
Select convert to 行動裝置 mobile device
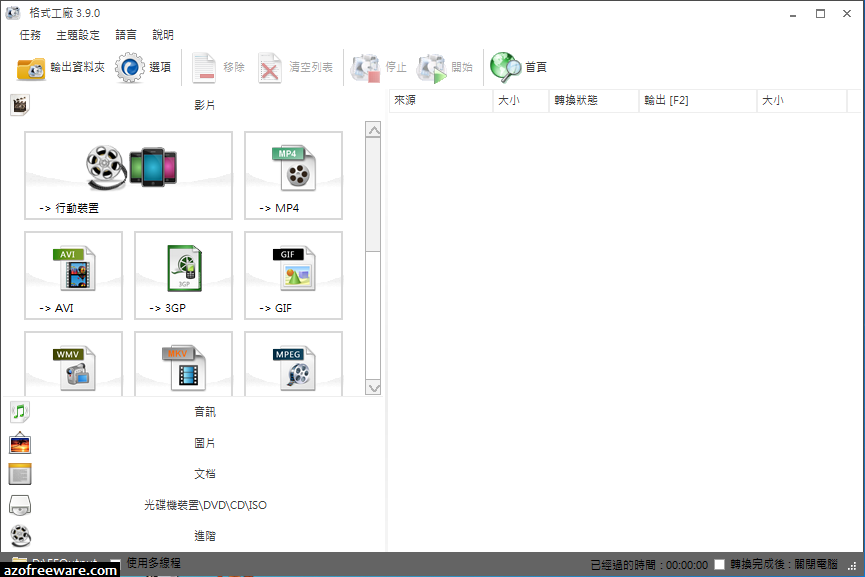[129, 175]
